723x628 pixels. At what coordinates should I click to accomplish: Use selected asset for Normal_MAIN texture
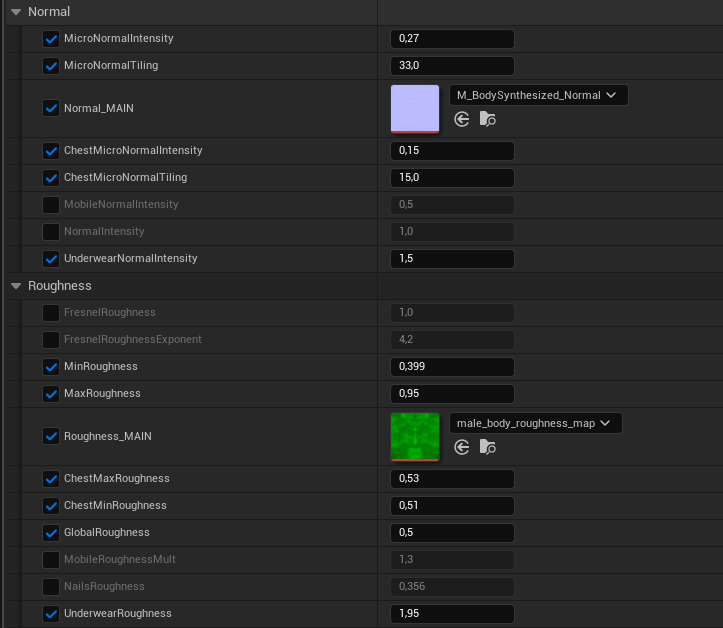click(x=462, y=119)
